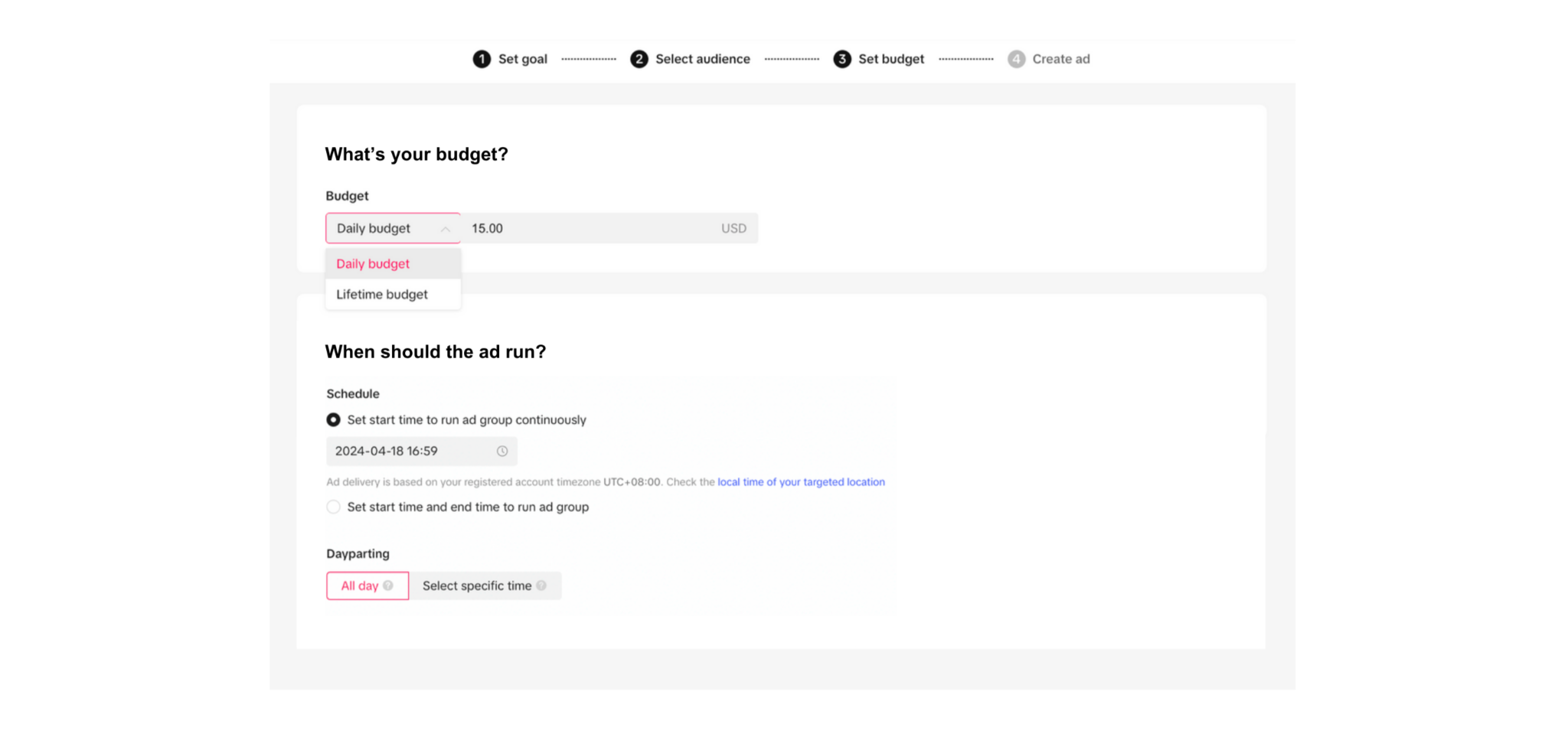The height and width of the screenshot is (750, 1568).
Task: Click the step 3 number circle icon
Action: click(x=842, y=59)
